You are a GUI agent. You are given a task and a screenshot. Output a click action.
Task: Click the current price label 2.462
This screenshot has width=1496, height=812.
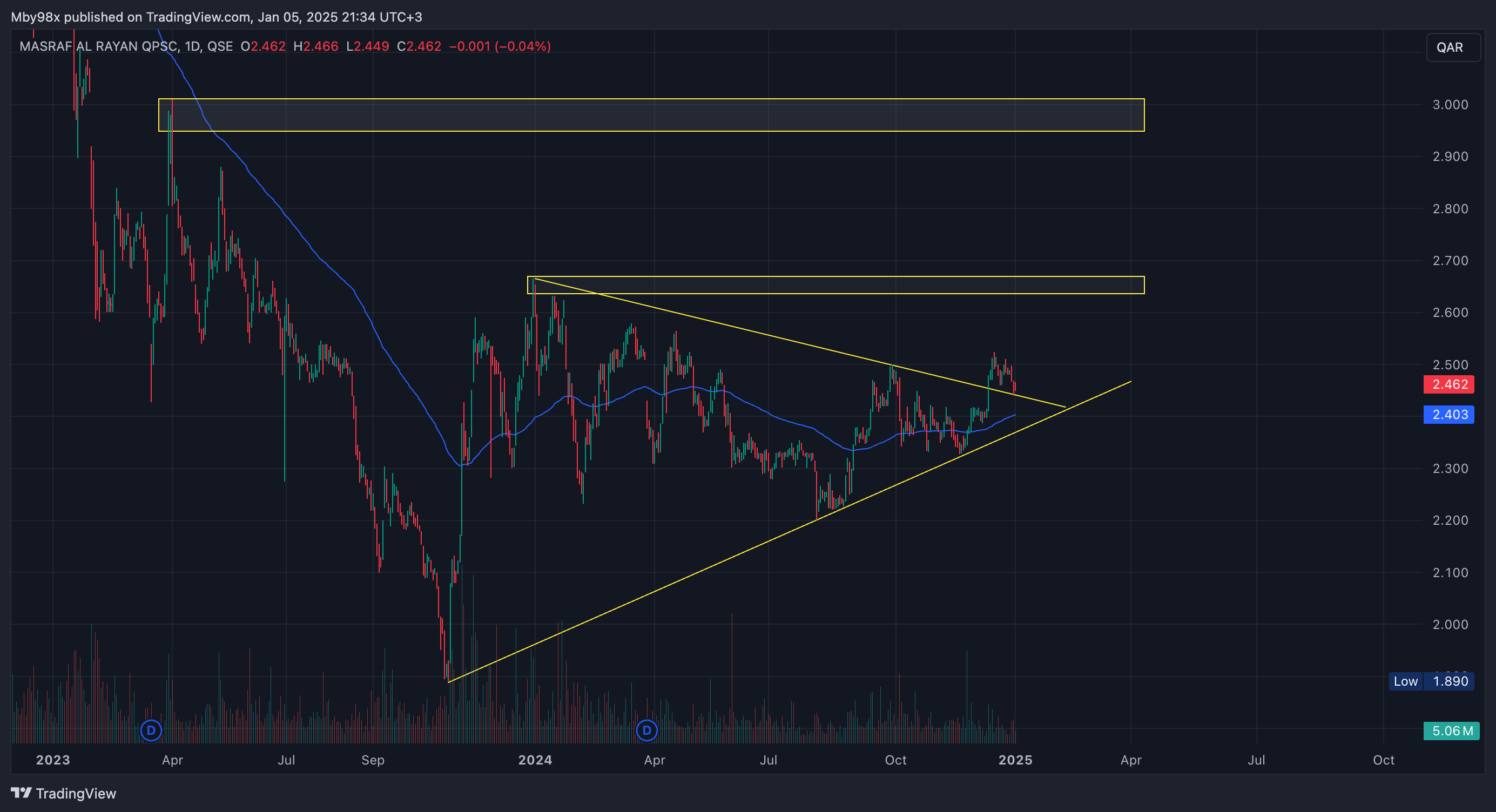pos(1449,384)
